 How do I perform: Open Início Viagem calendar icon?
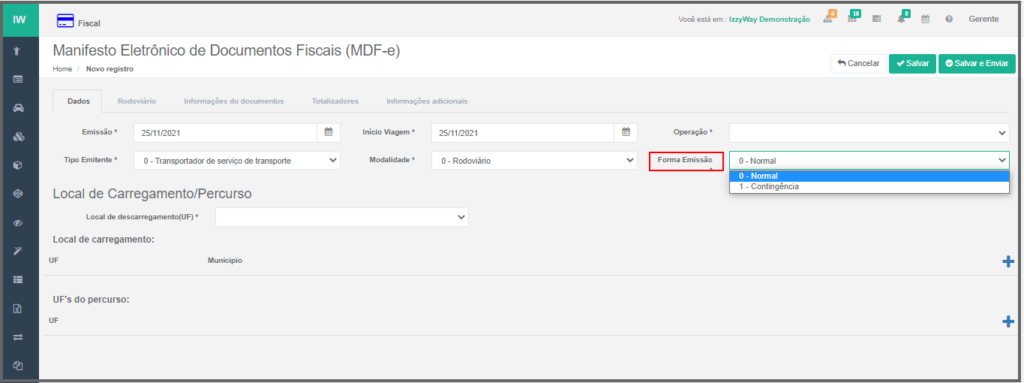[x=626, y=132]
